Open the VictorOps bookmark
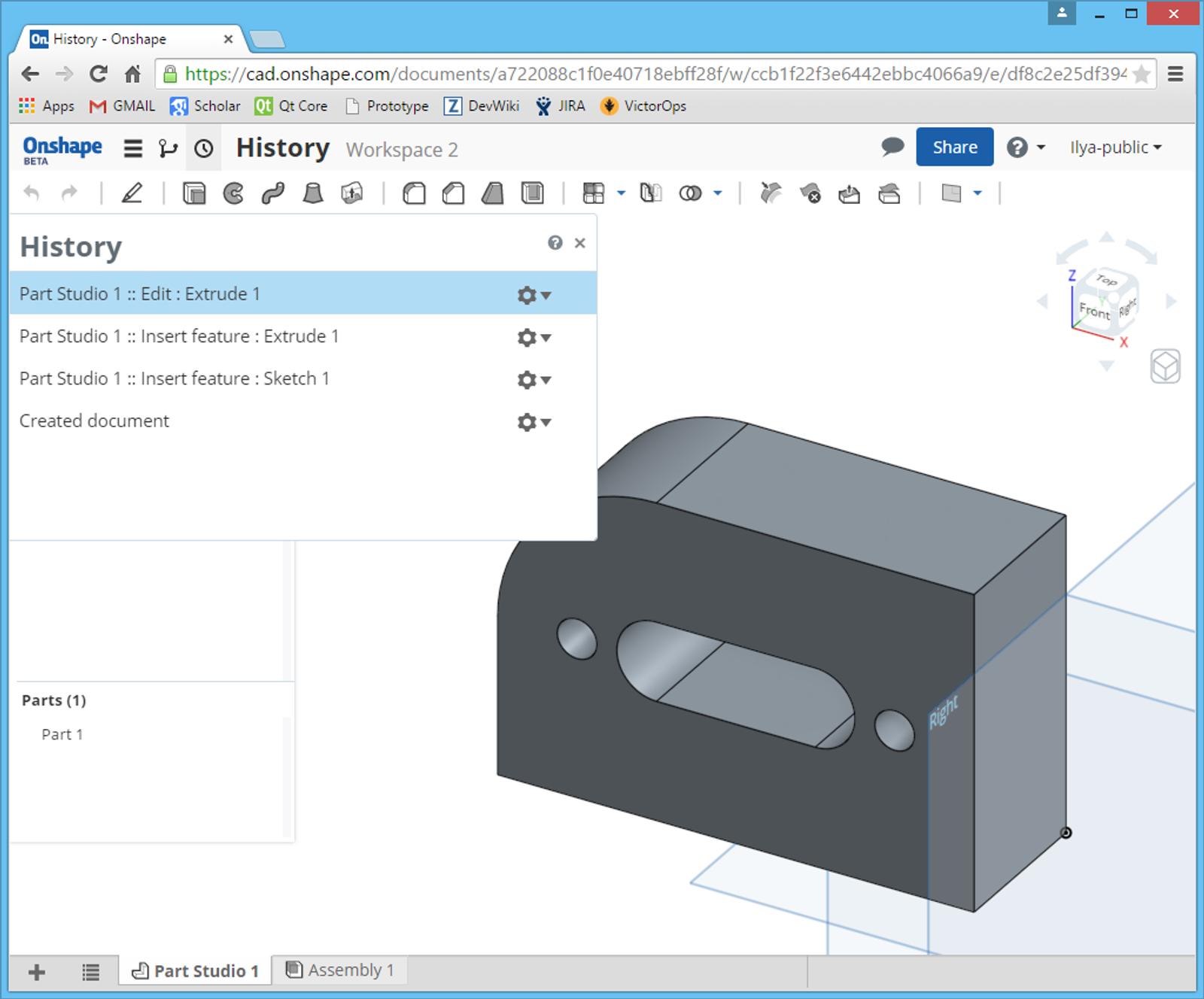The width and height of the screenshot is (1204, 999). tap(644, 106)
